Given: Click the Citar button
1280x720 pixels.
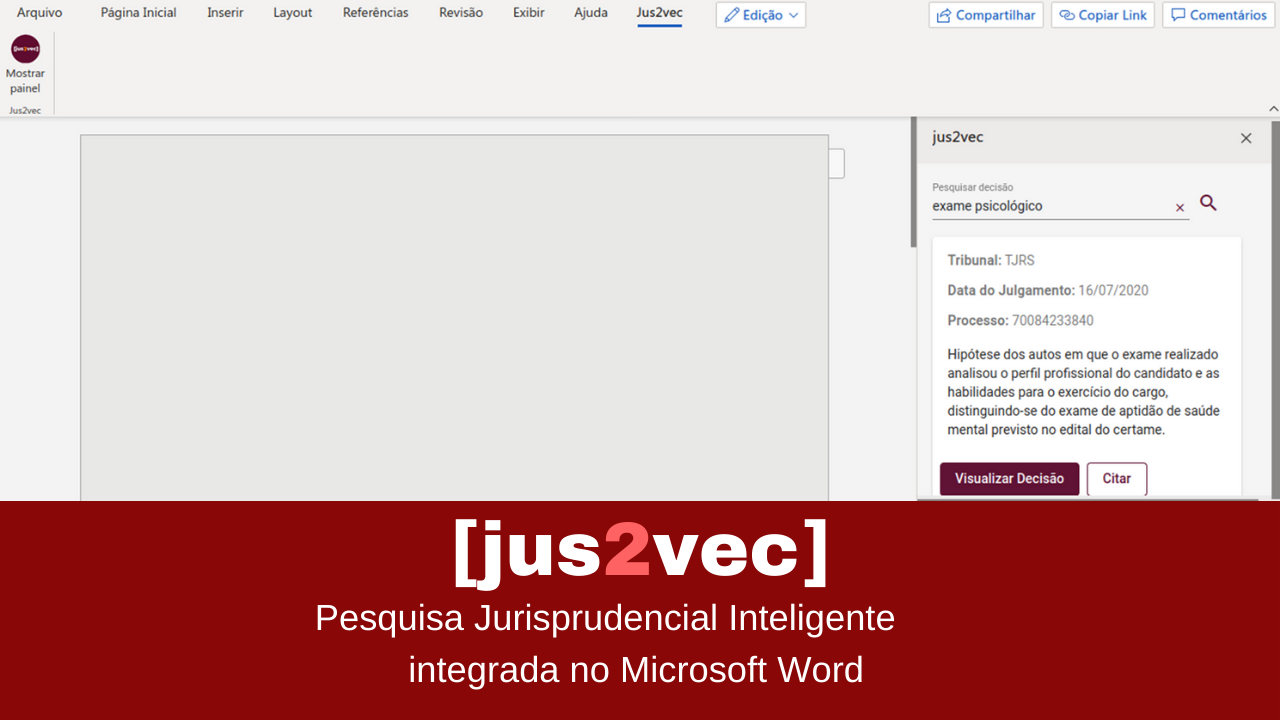Looking at the screenshot, I should [1117, 478].
